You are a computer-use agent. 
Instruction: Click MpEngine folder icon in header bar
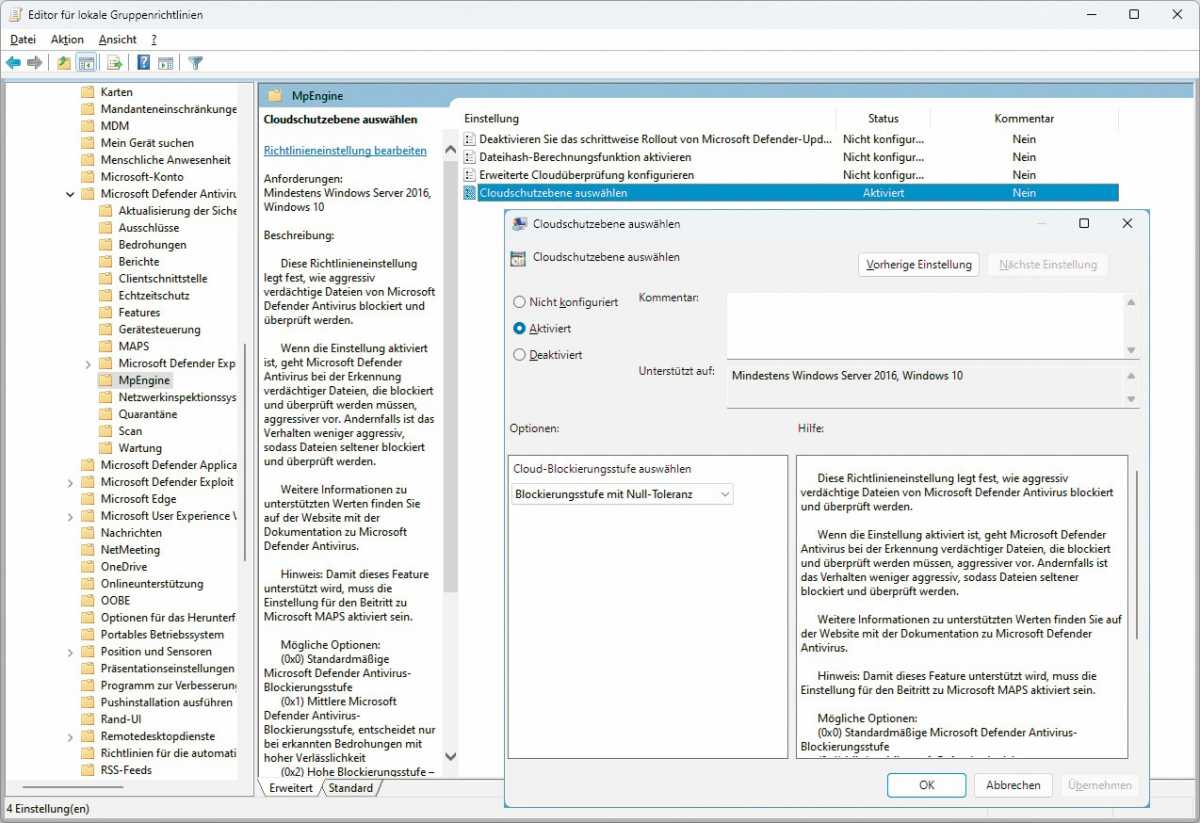point(275,96)
